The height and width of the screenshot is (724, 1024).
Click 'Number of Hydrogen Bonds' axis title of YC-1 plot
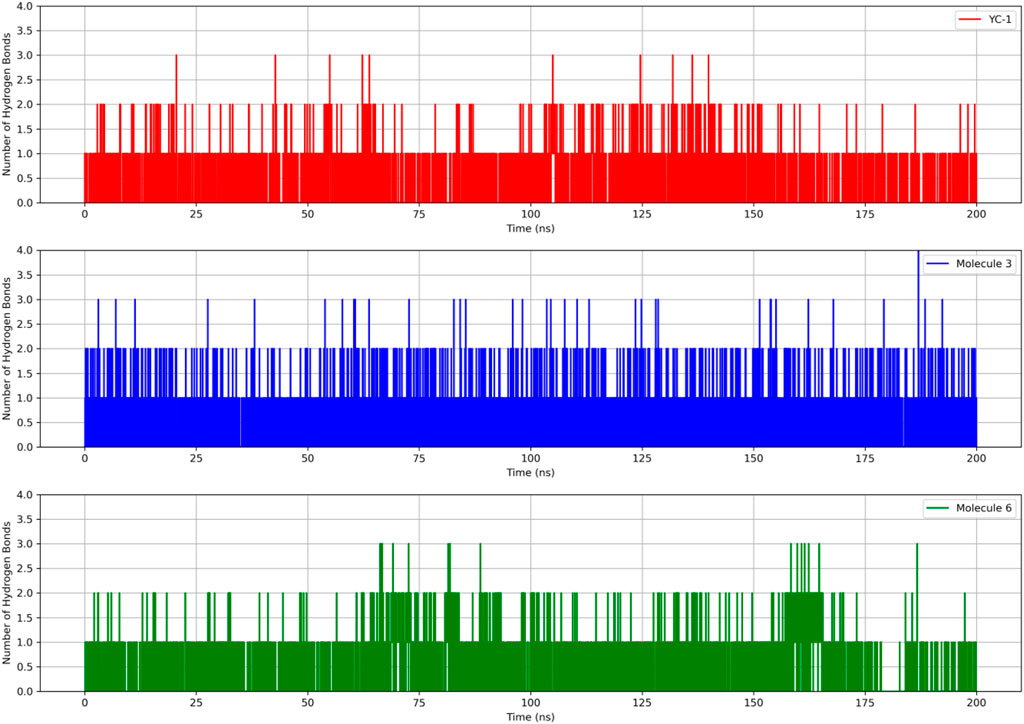pyautogui.click(x=7, y=104)
